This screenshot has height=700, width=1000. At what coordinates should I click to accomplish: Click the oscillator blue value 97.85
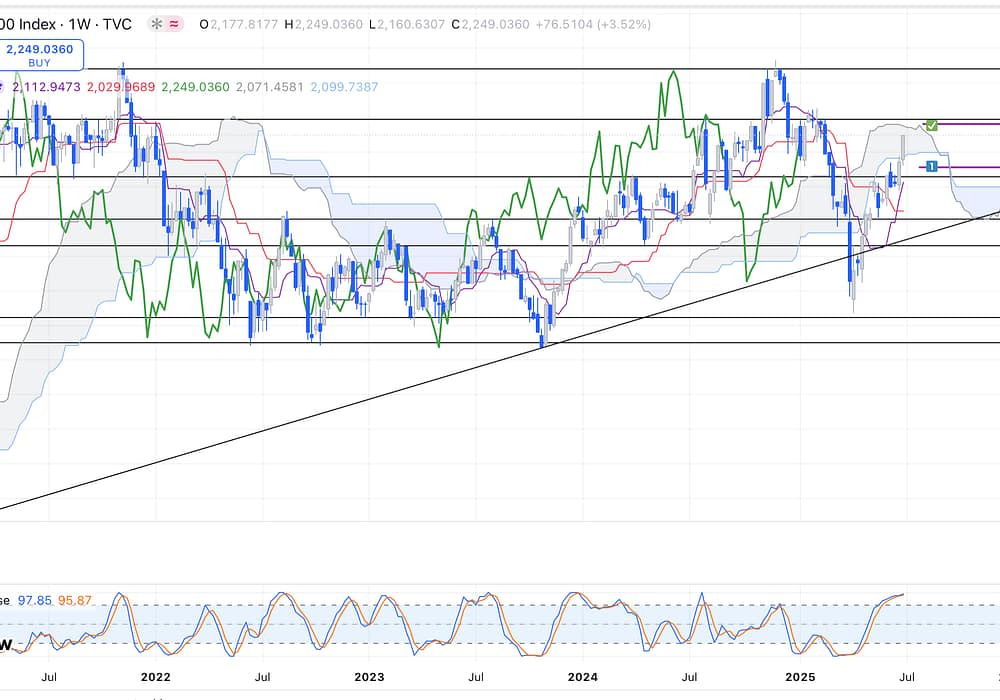pos(36,600)
